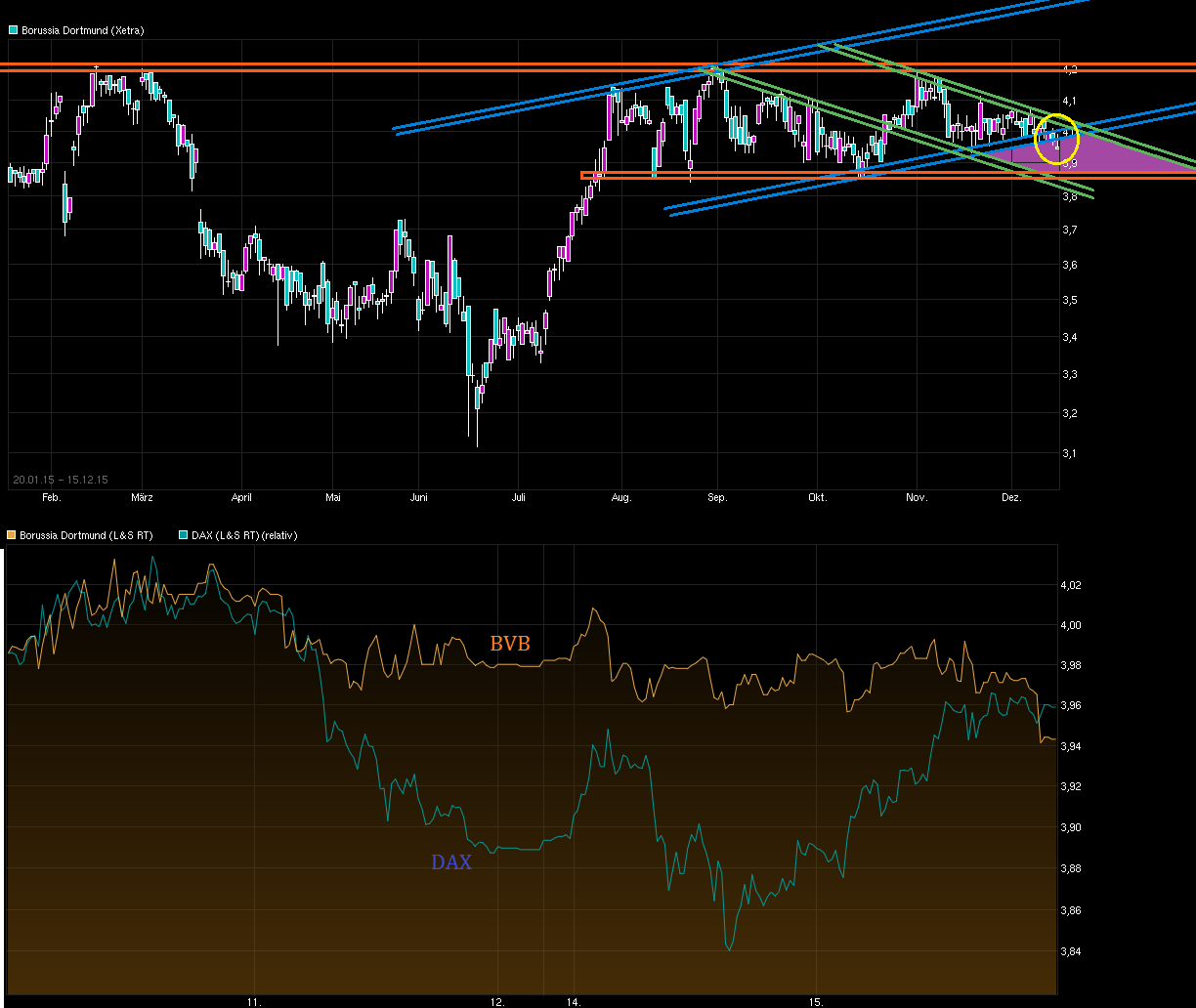Click the 'Juli' month label

[x=519, y=498]
